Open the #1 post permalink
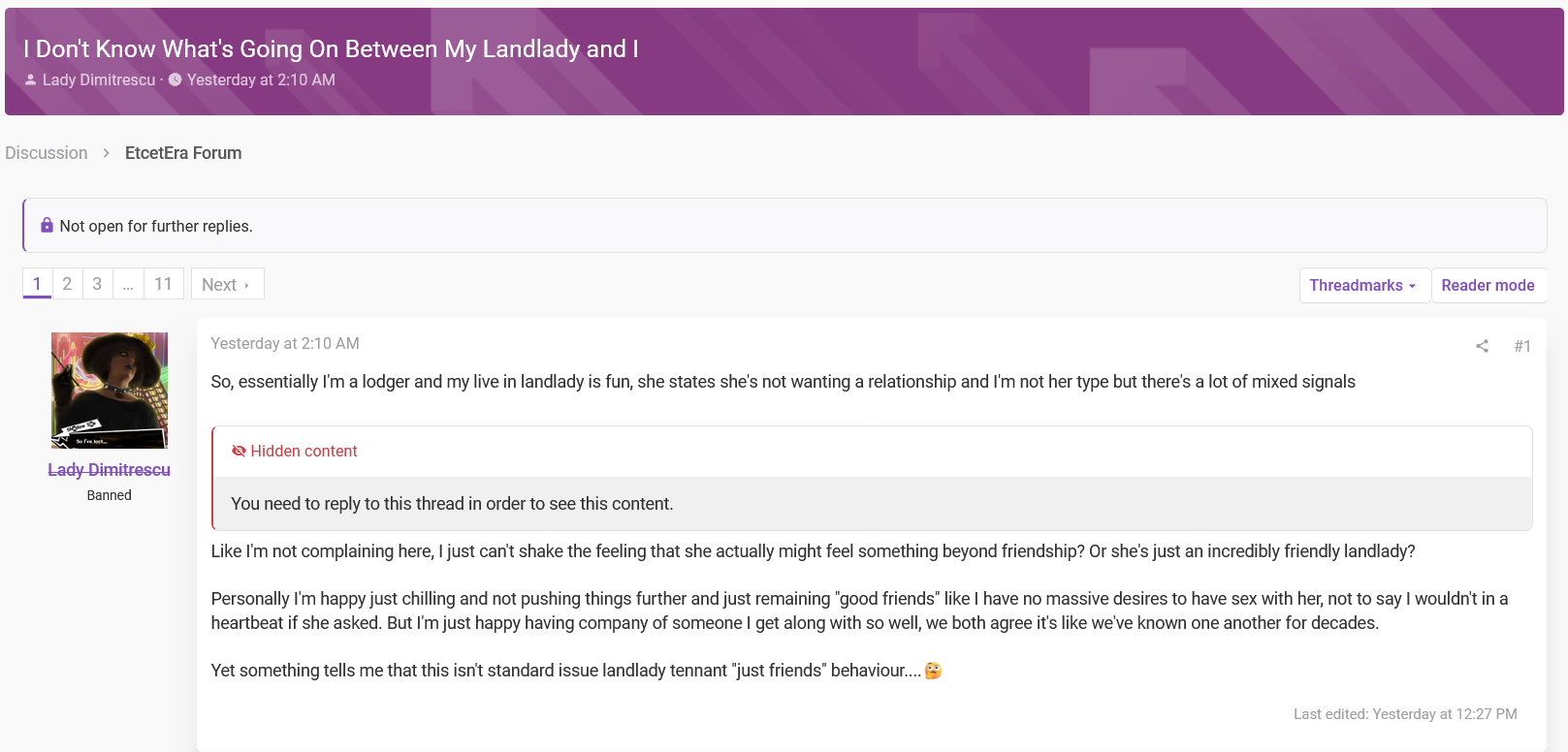This screenshot has width=1568, height=752. [1522, 346]
